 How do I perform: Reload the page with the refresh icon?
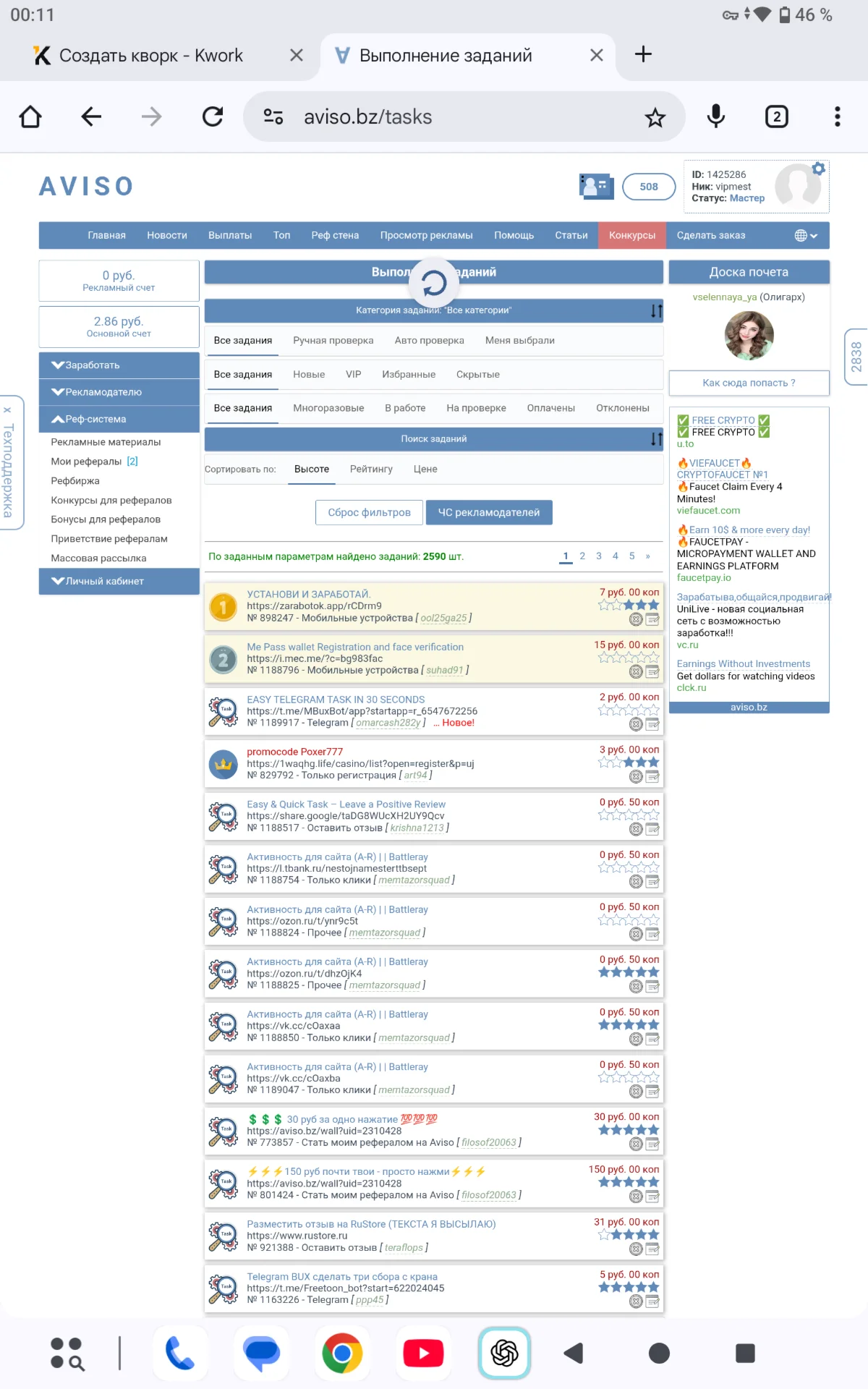click(213, 116)
